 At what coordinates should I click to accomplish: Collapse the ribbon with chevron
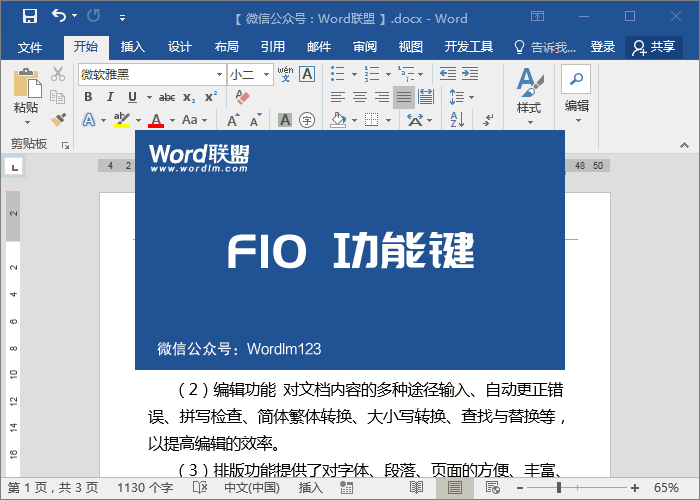point(684,145)
